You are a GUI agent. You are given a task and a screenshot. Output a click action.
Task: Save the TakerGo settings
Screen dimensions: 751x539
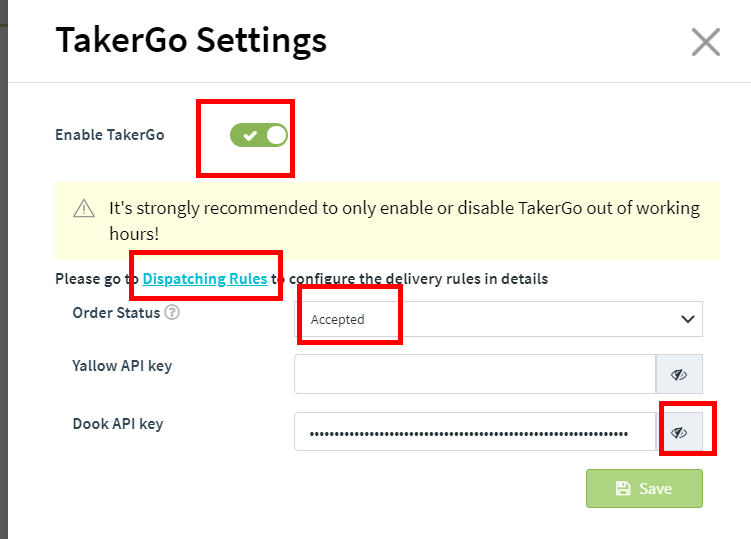point(644,488)
